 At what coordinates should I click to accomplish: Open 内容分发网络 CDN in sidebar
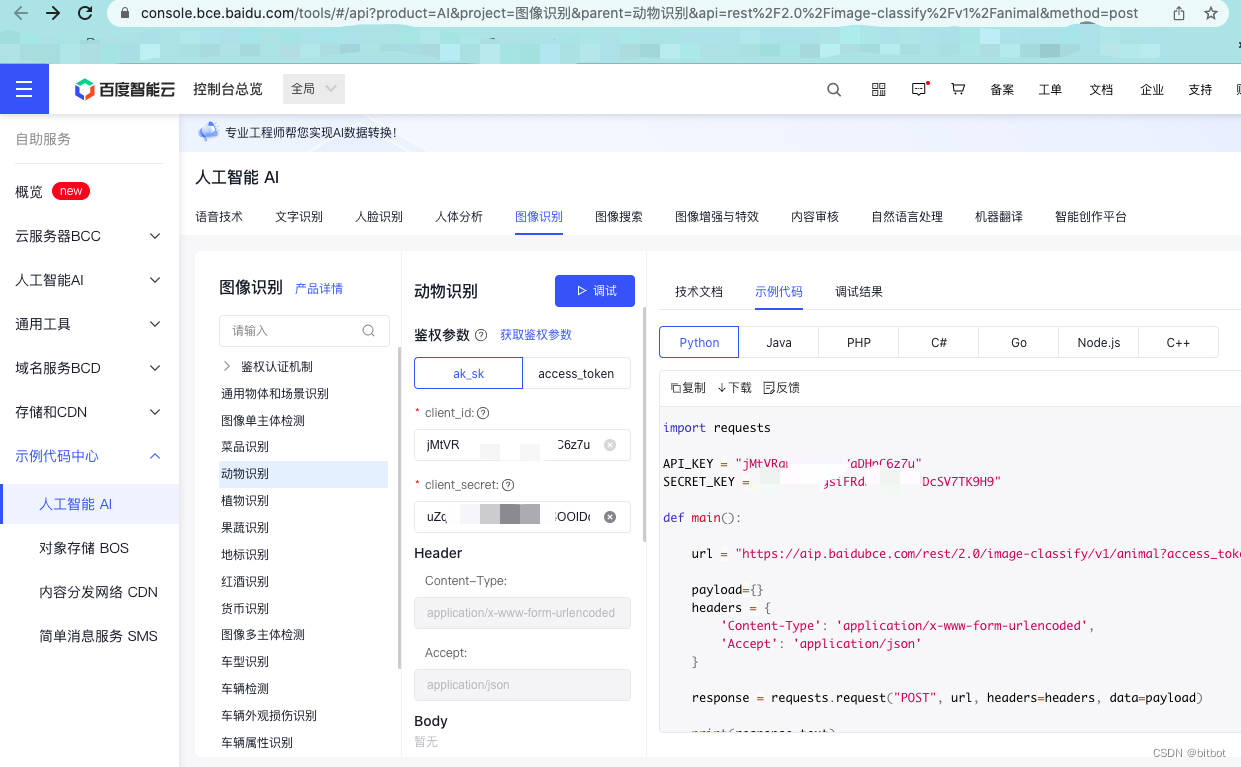click(98, 592)
